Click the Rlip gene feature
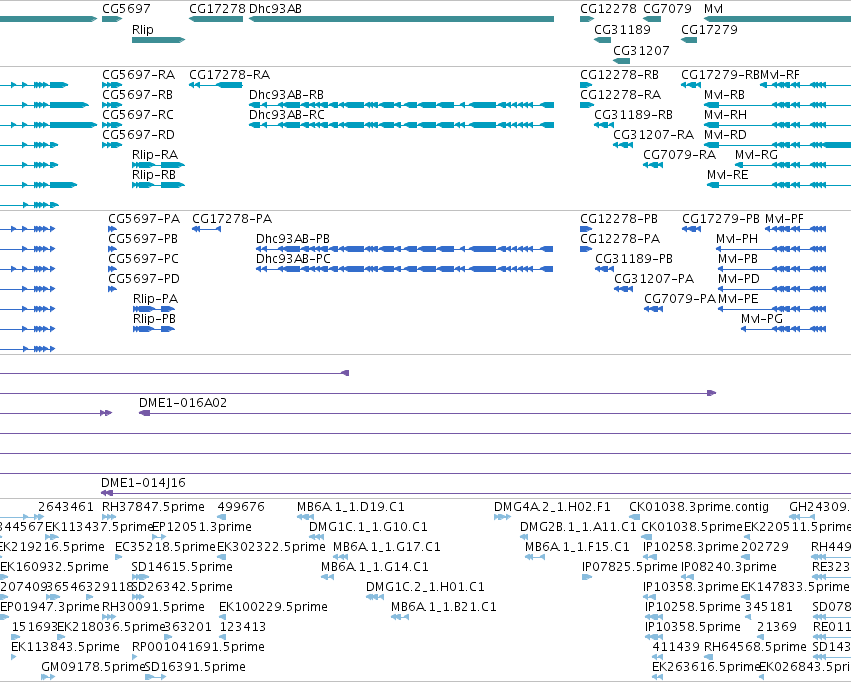This screenshot has width=851, height=682. click(x=158, y=40)
